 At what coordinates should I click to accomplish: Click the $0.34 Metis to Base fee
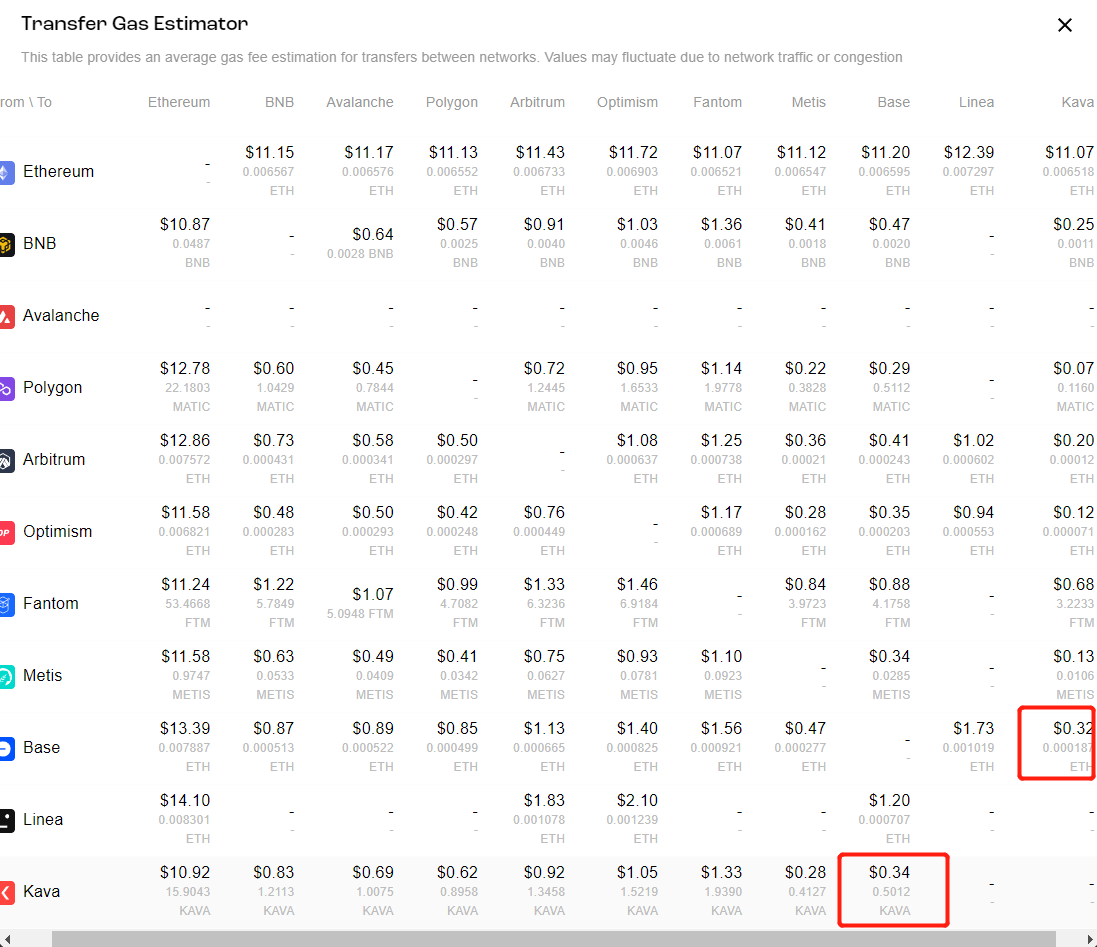(x=889, y=657)
